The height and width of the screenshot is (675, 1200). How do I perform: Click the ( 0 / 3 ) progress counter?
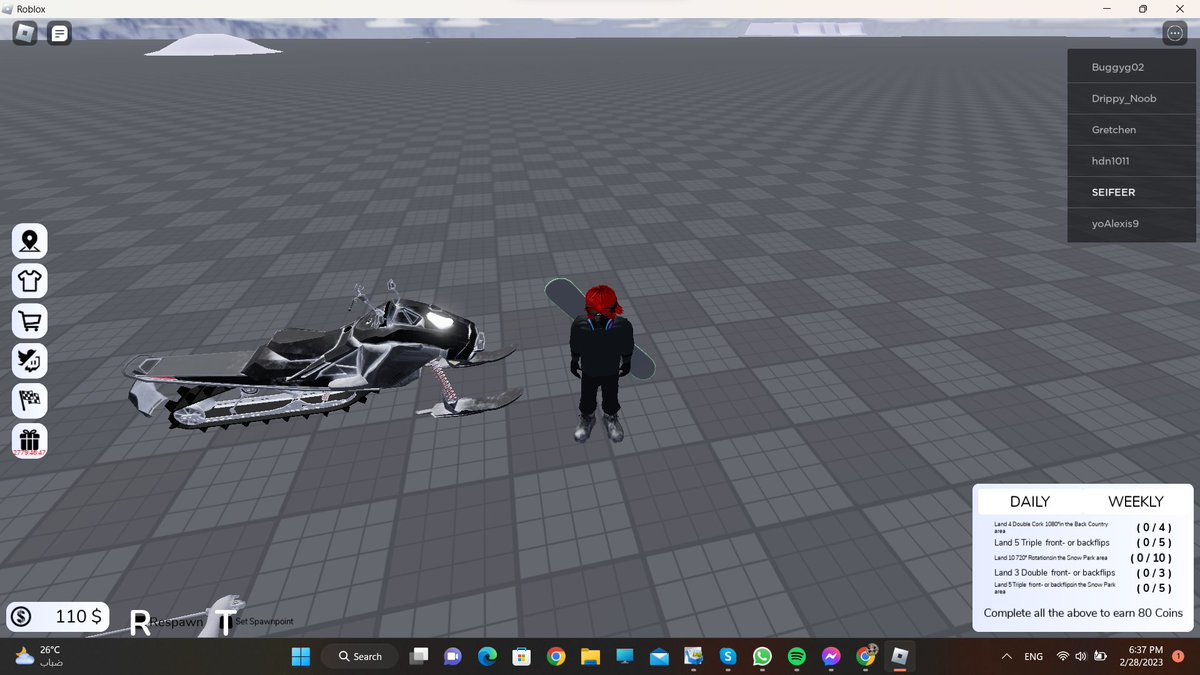point(1153,573)
